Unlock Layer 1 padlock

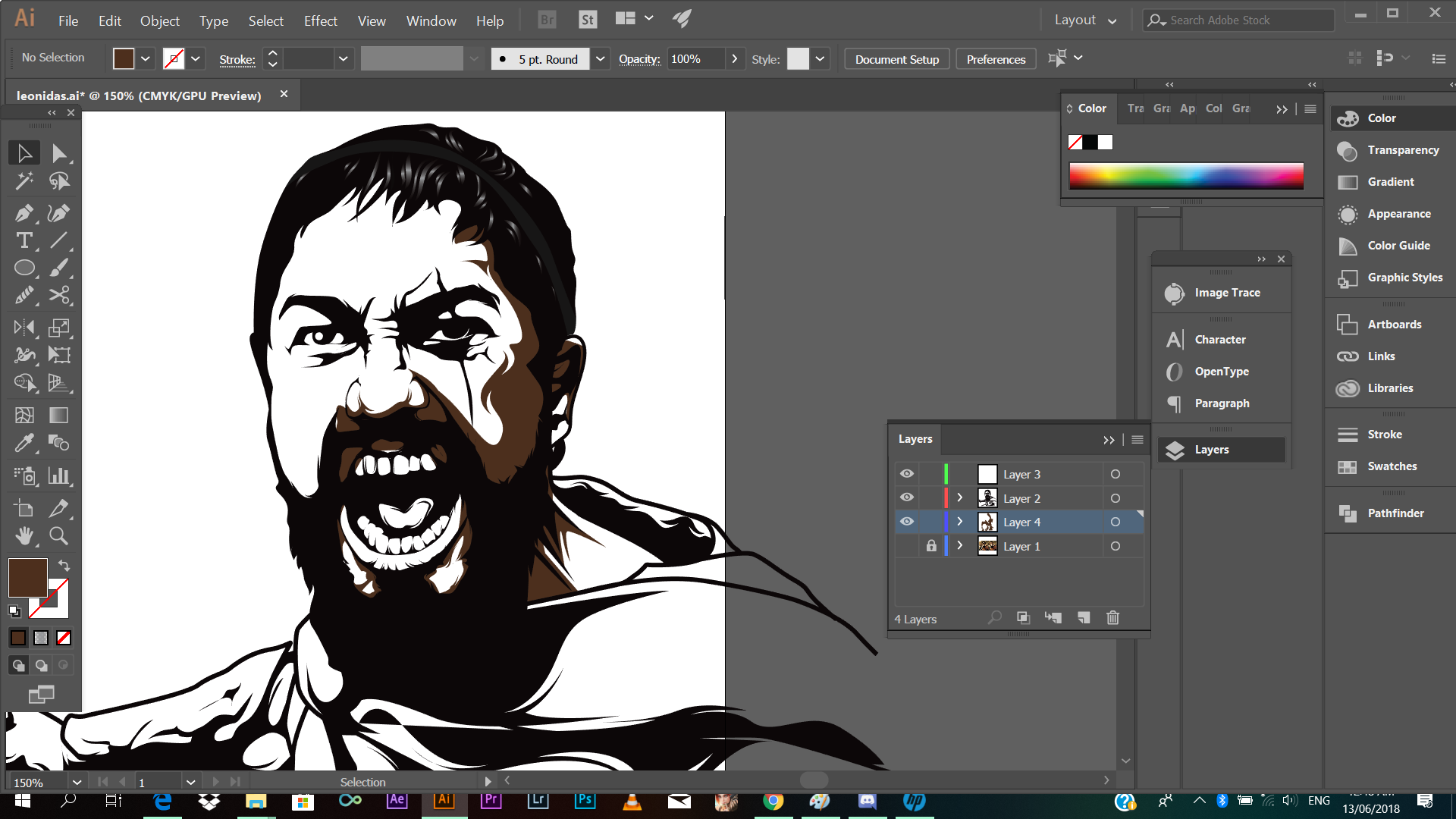pyautogui.click(x=931, y=546)
